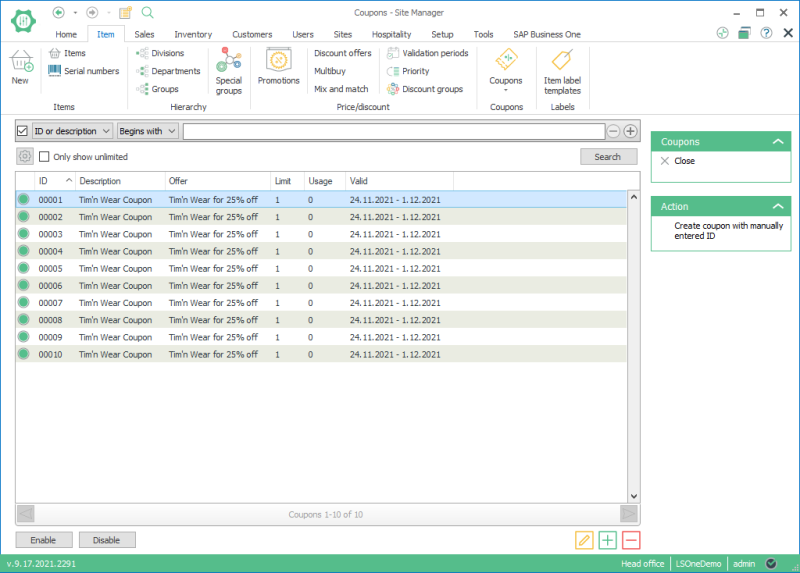Screen dimensions: 800x573
Task: Open Groups hierarchy
Action: [x=157, y=89]
